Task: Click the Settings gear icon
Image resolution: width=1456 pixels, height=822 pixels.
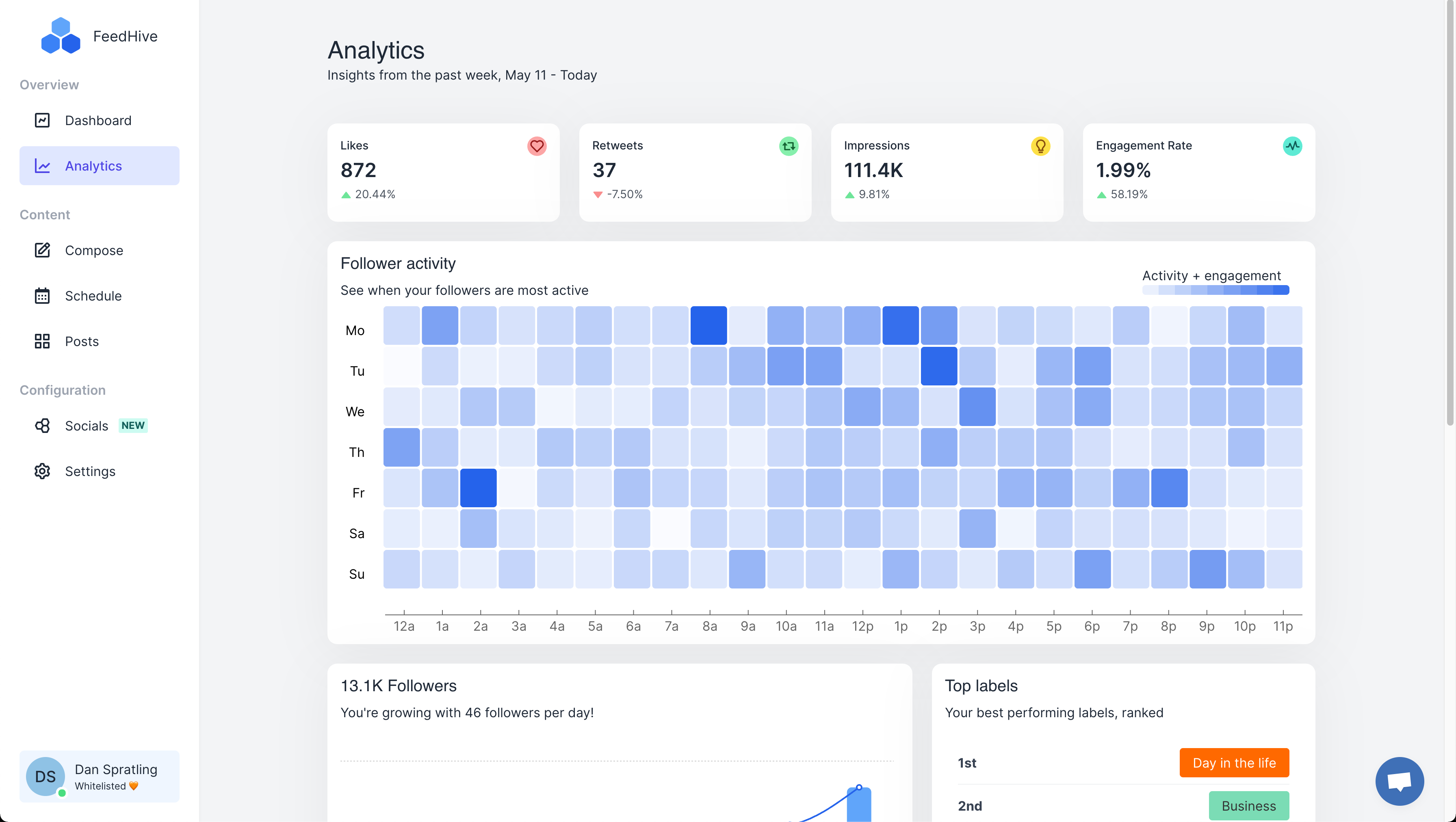Action: (42, 471)
